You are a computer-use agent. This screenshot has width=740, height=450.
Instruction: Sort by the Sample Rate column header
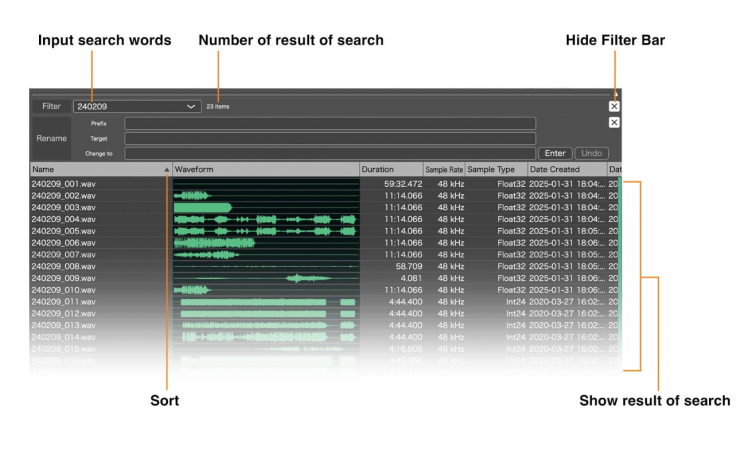(x=444, y=170)
